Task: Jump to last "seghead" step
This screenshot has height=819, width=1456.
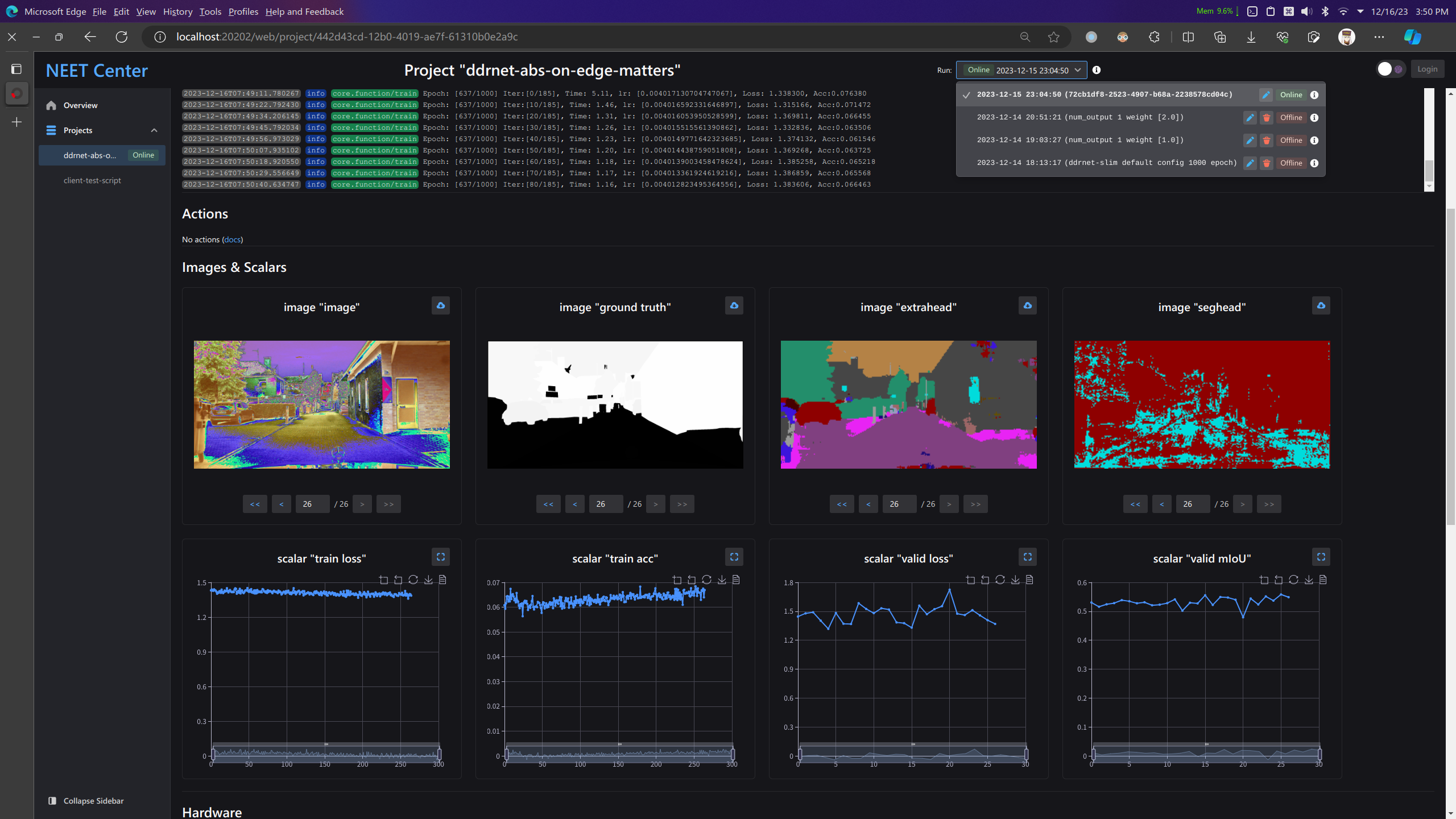Action: (x=1269, y=504)
